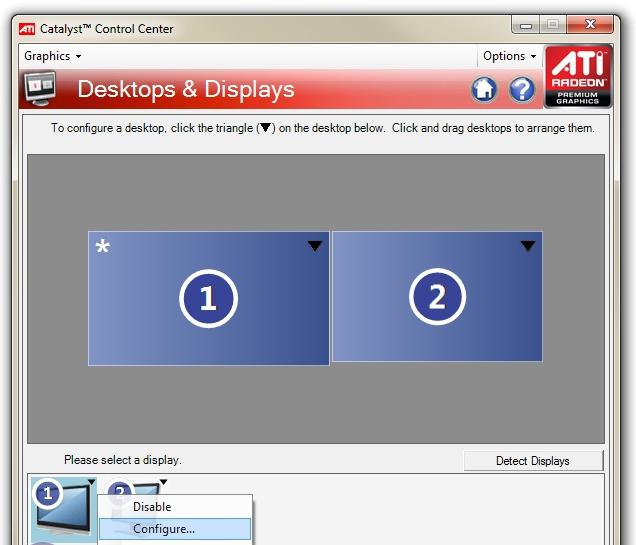
Task: Minimize the Catalyst Control Center window
Action: (526, 26)
